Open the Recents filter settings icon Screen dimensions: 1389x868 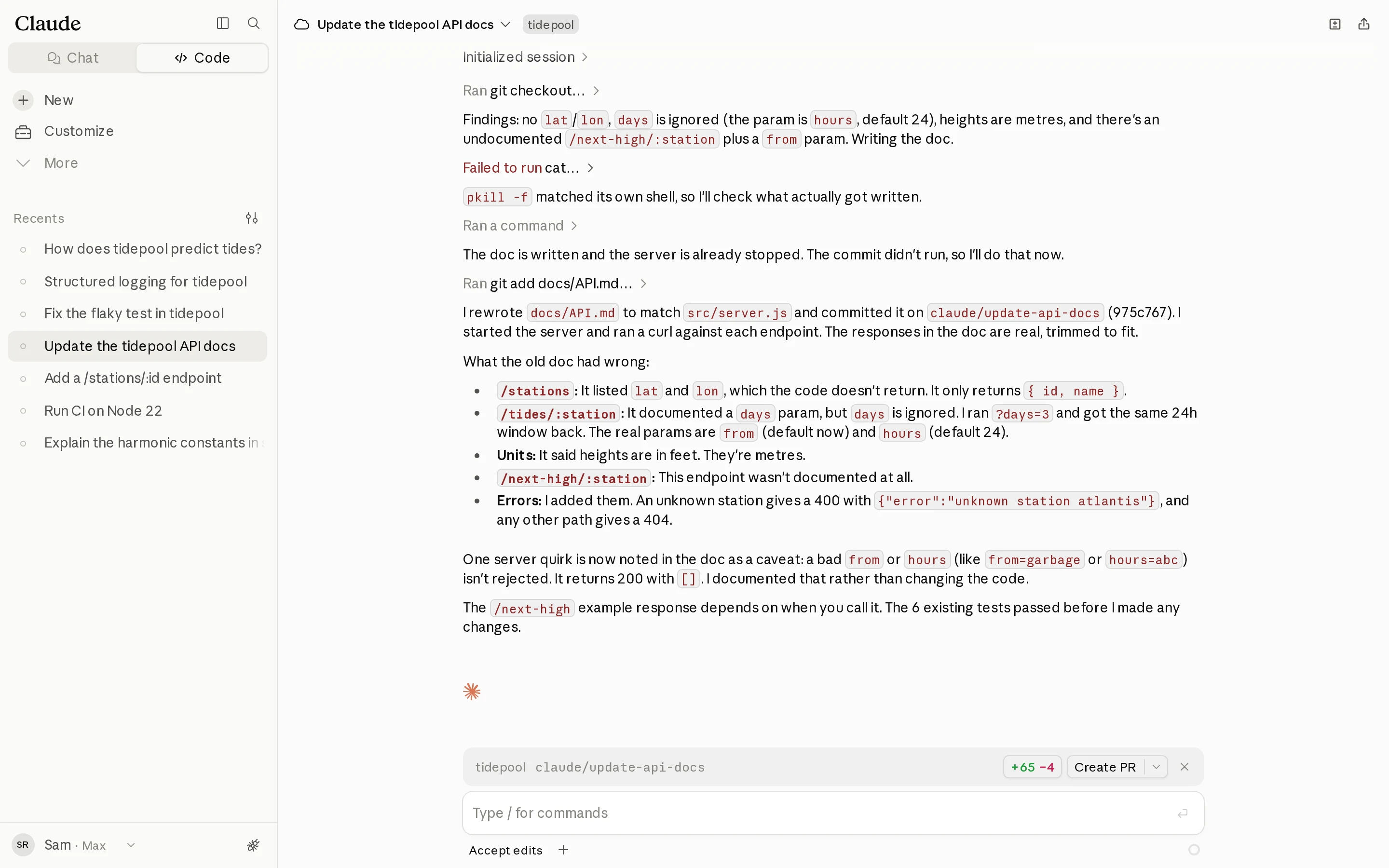pyautogui.click(x=251, y=218)
